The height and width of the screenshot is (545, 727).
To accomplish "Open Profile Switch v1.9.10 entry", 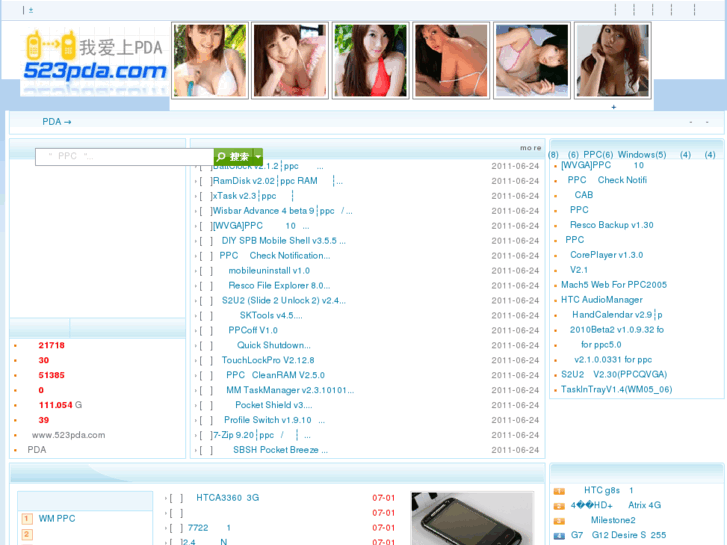I will tap(274, 420).
